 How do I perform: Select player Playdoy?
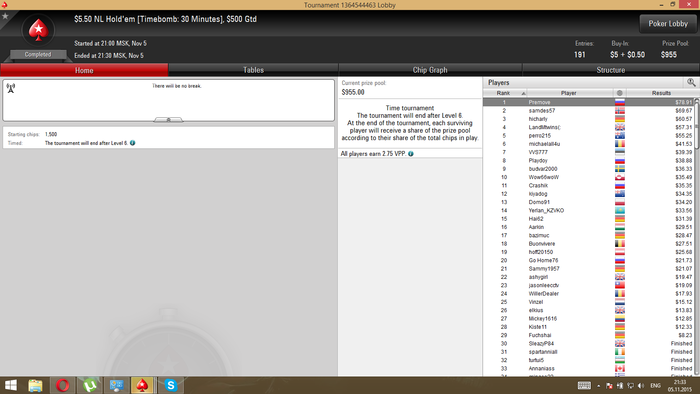pos(588,161)
